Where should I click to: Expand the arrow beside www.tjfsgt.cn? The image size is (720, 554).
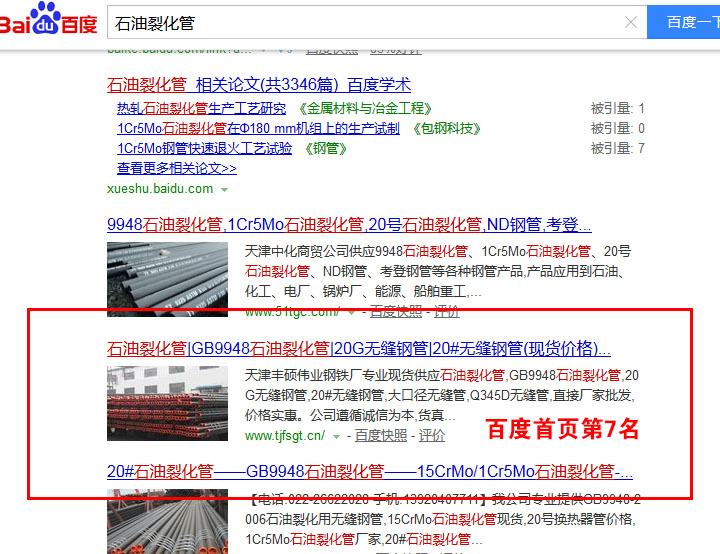[337, 436]
